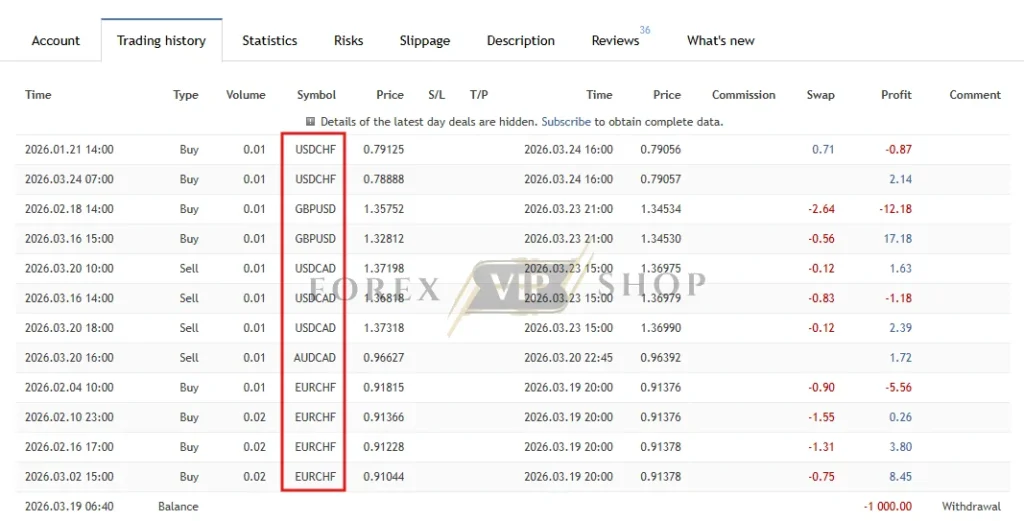Click balance row time 2026.03.19 06:40
Image resolution: width=1024 pixels, height=521 pixels.
(69, 506)
